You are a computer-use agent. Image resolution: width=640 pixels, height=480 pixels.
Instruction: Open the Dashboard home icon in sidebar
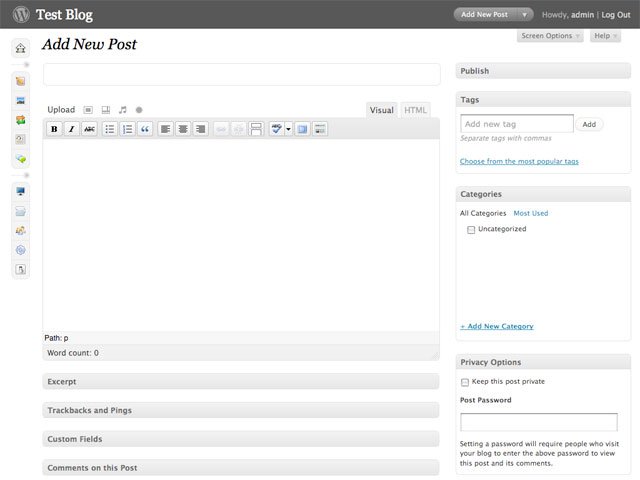coord(20,48)
